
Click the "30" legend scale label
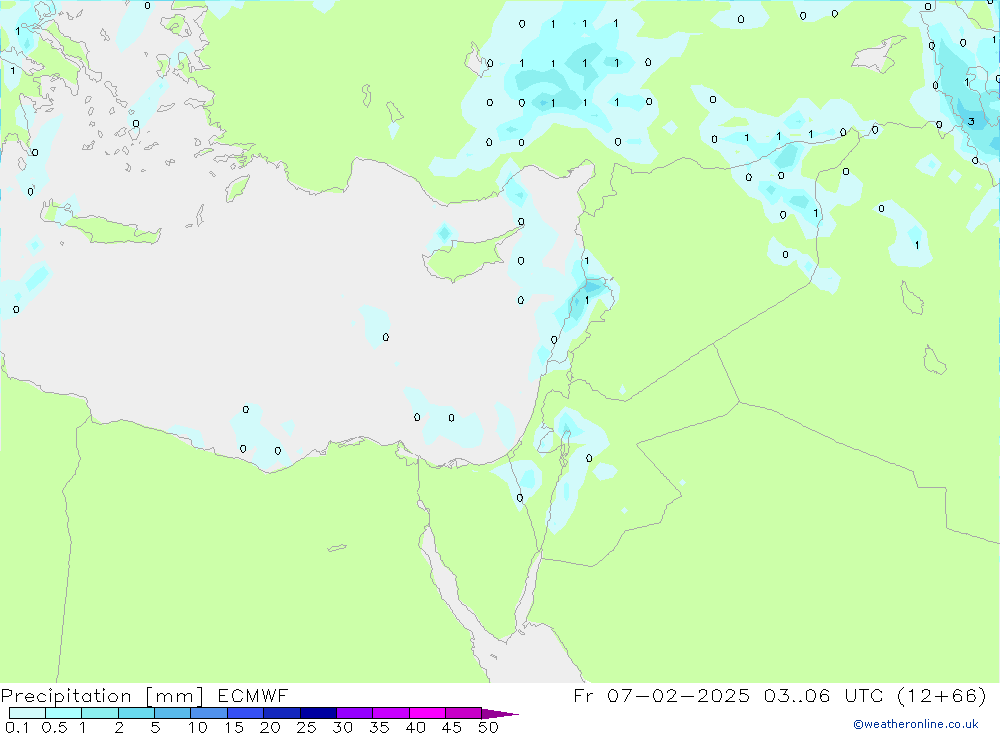click(342, 727)
